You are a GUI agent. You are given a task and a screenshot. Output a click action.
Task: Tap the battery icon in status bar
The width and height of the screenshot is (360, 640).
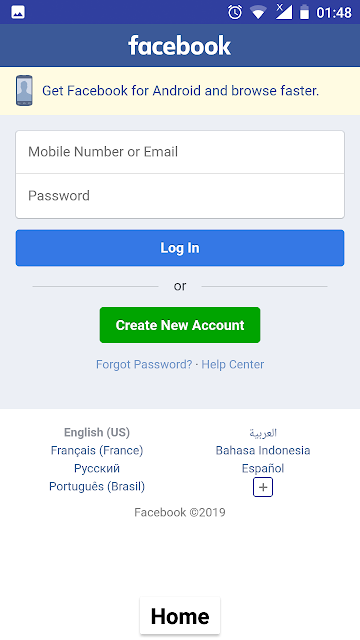click(x=304, y=12)
